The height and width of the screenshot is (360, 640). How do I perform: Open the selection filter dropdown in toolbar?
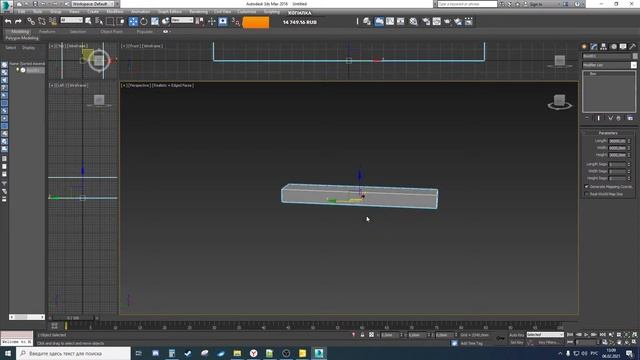pos(71,20)
